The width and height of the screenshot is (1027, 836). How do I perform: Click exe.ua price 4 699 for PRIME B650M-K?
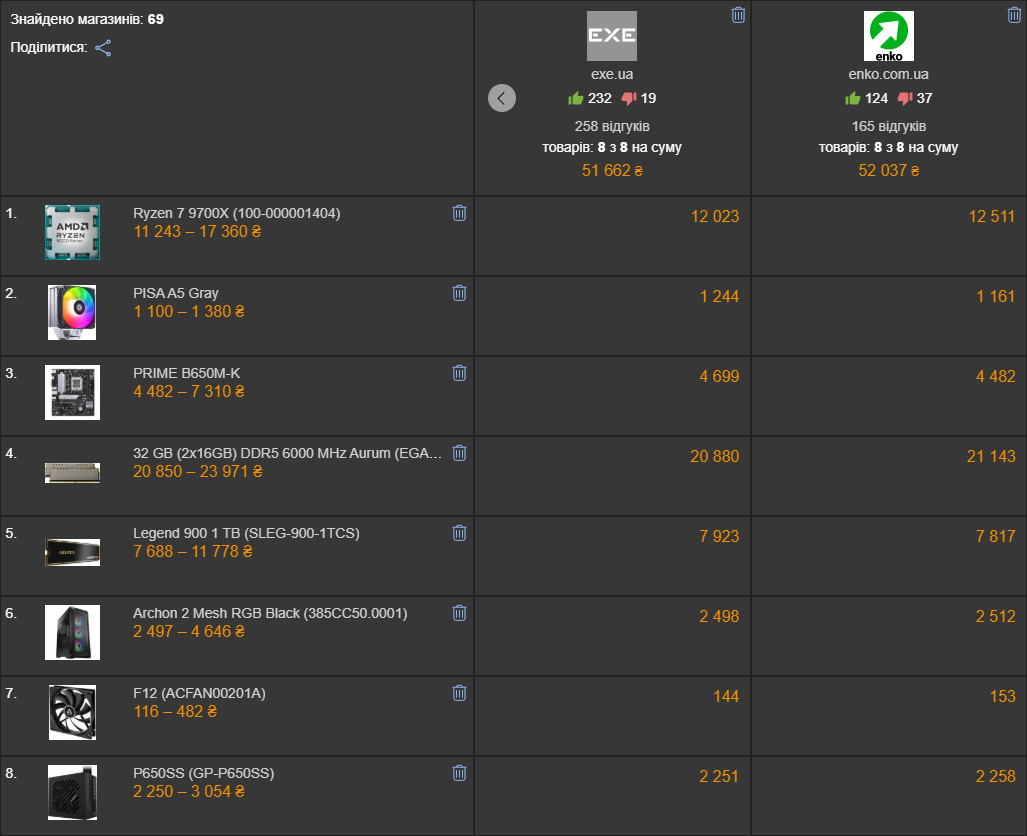[x=719, y=376]
